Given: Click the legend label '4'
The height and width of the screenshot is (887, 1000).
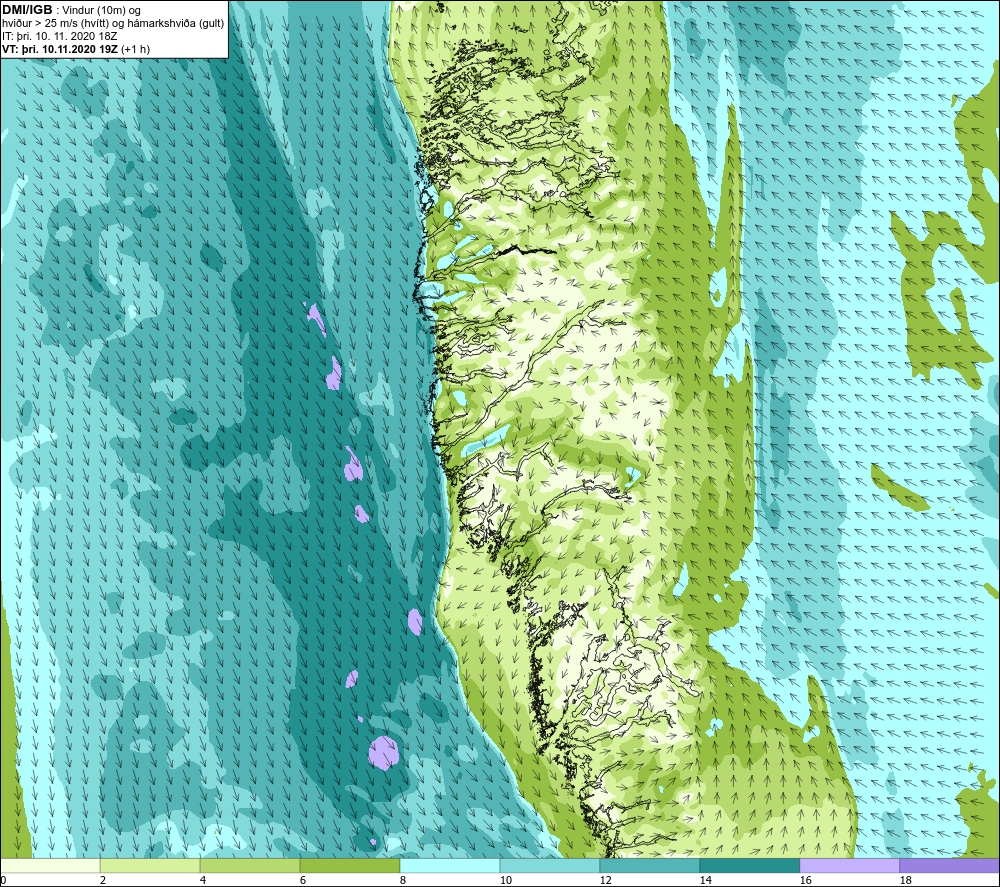Looking at the screenshot, I should 203,880.
